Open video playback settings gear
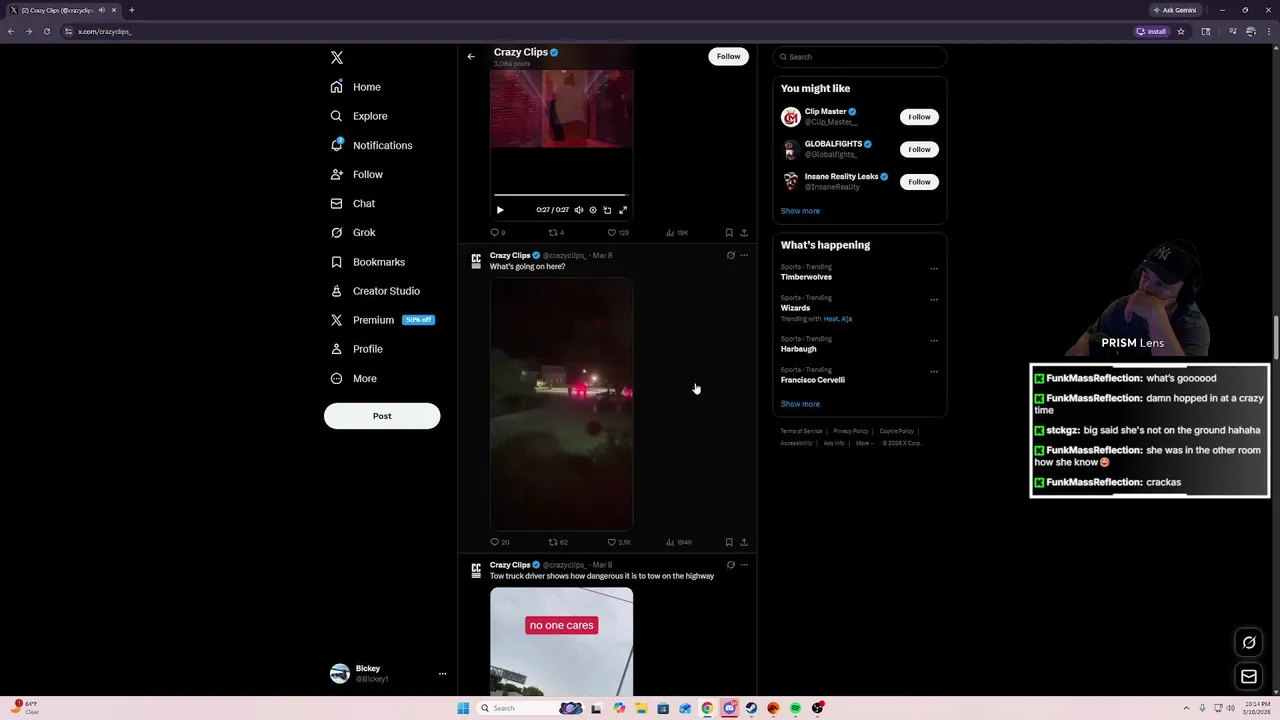Viewport: 1280px width, 720px height. tap(593, 210)
